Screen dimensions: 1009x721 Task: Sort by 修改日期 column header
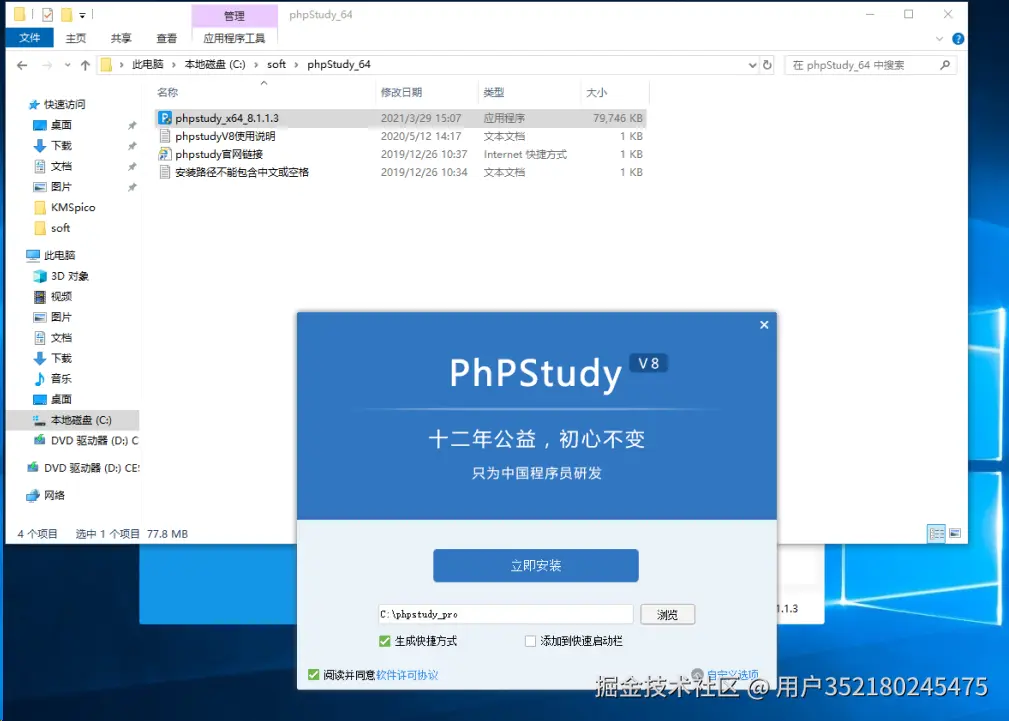[402, 93]
